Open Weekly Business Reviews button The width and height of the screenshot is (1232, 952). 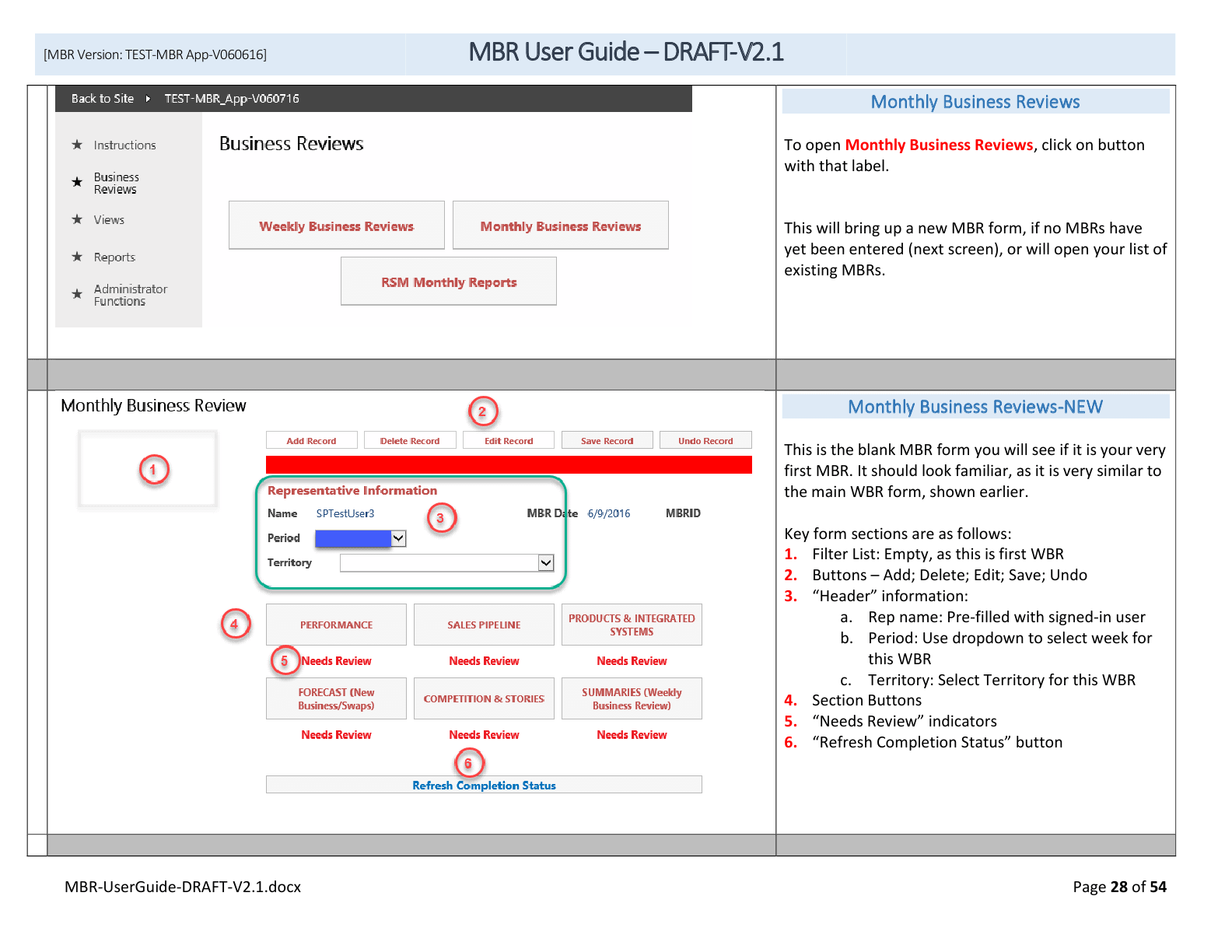click(336, 226)
